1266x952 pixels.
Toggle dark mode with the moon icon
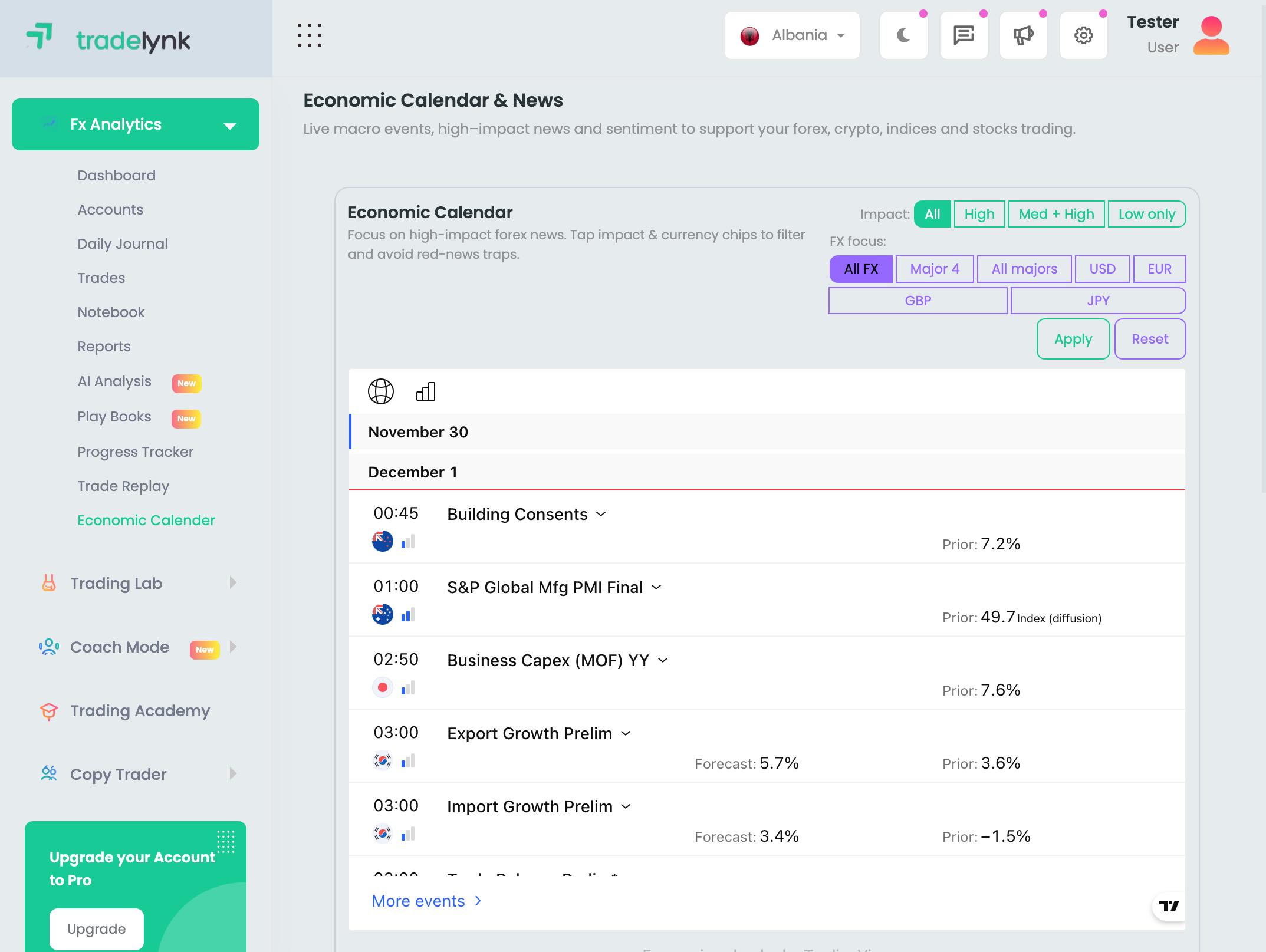pyautogui.click(x=903, y=35)
